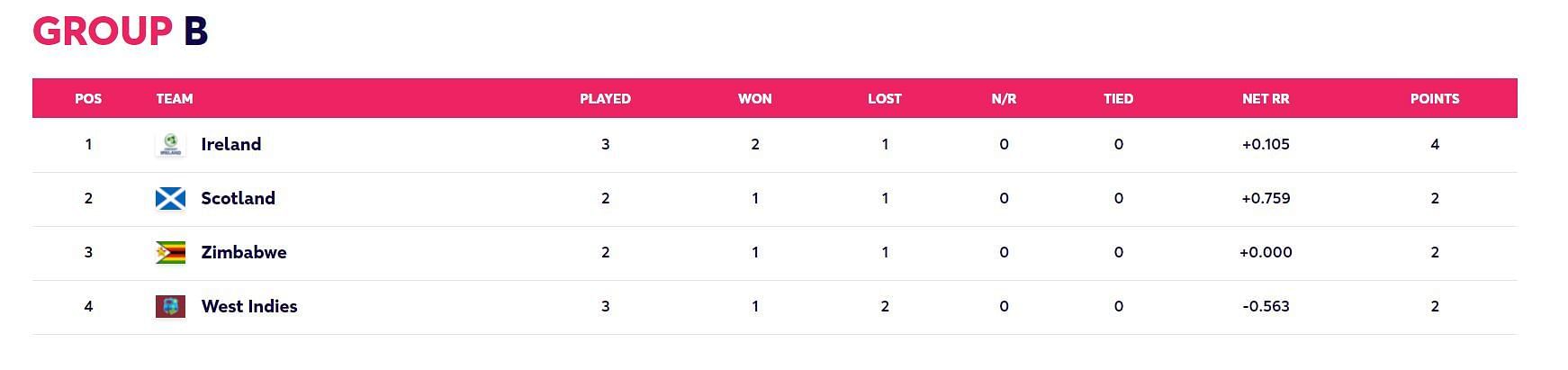Click the POINTS column header
1568x370 pixels.
(1435, 99)
